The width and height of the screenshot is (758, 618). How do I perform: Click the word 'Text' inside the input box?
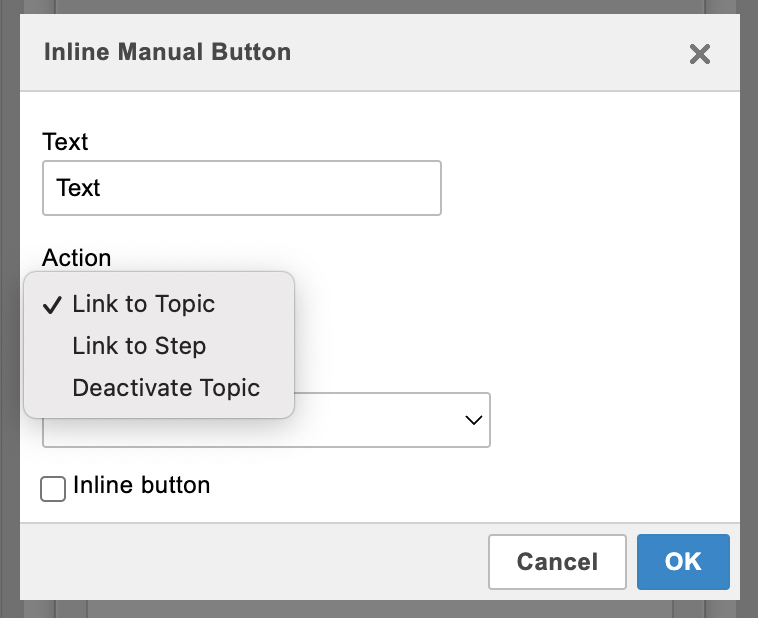79,188
